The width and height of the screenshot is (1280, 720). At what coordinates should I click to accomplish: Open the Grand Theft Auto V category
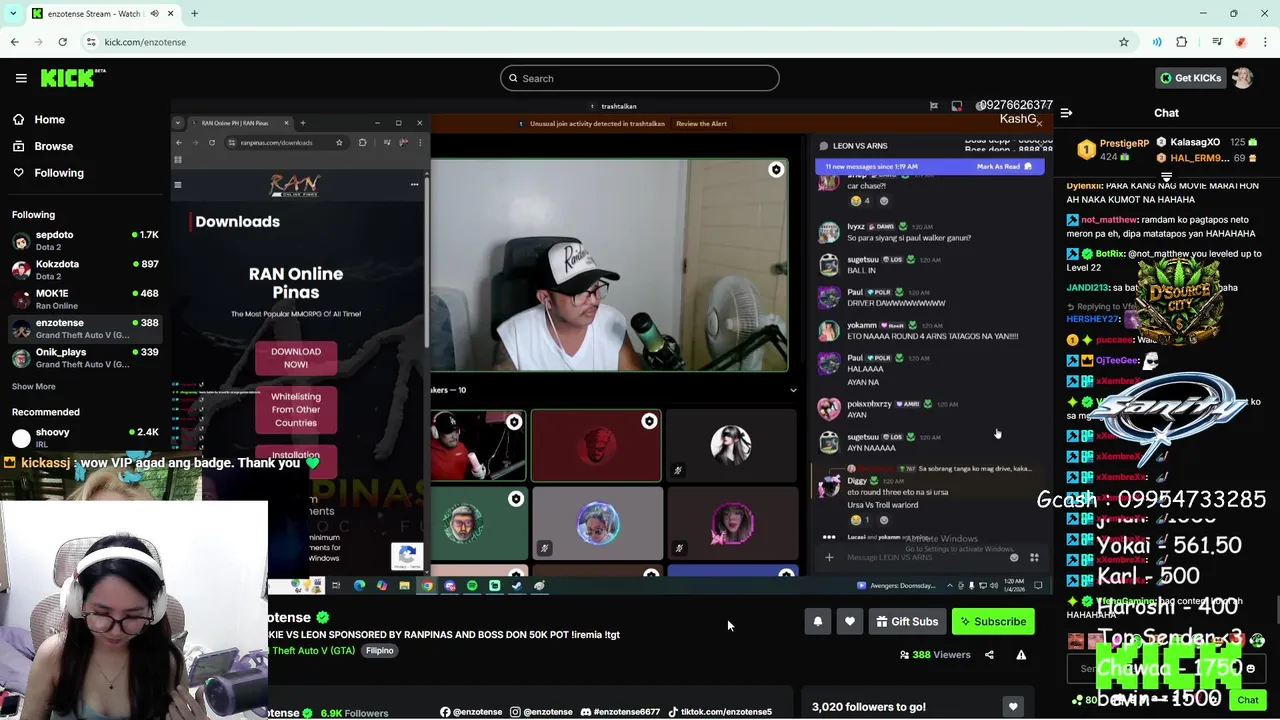pyautogui.click(x=311, y=650)
